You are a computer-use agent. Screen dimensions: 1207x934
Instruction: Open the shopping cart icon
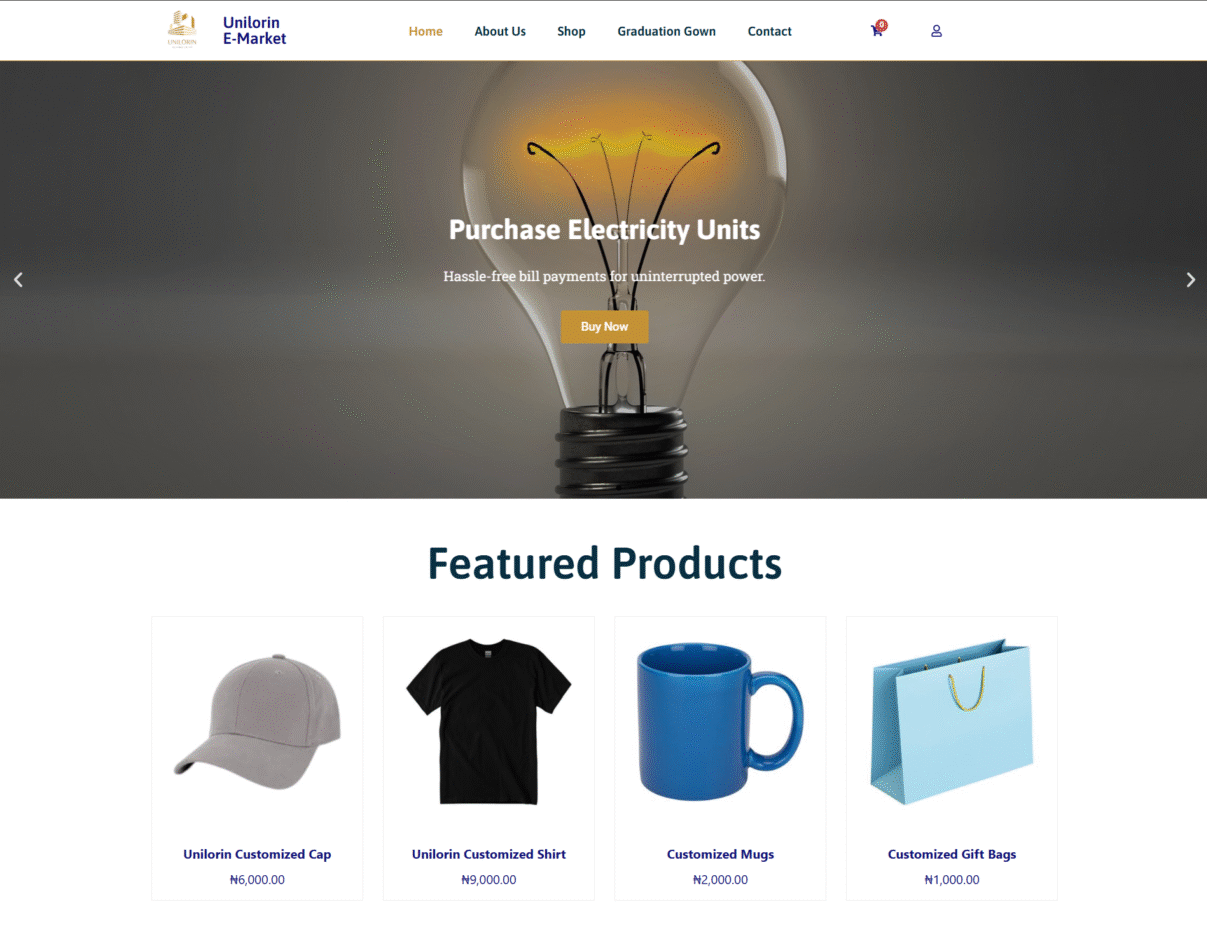[x=877, y=30]
